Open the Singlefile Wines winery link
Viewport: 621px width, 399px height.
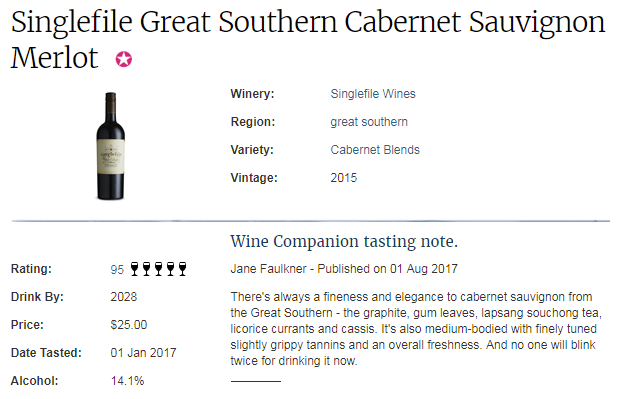(373, 94)
